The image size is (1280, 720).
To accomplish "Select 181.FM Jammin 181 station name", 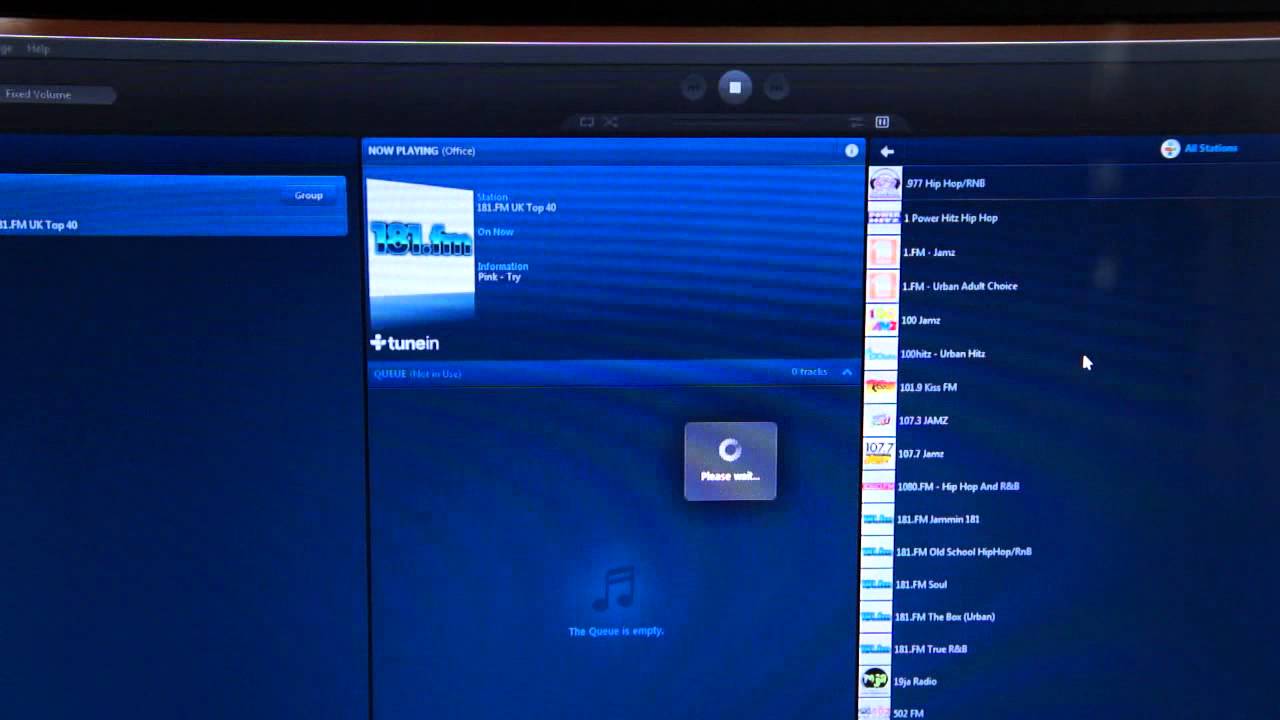I will [x=938, y=519].
